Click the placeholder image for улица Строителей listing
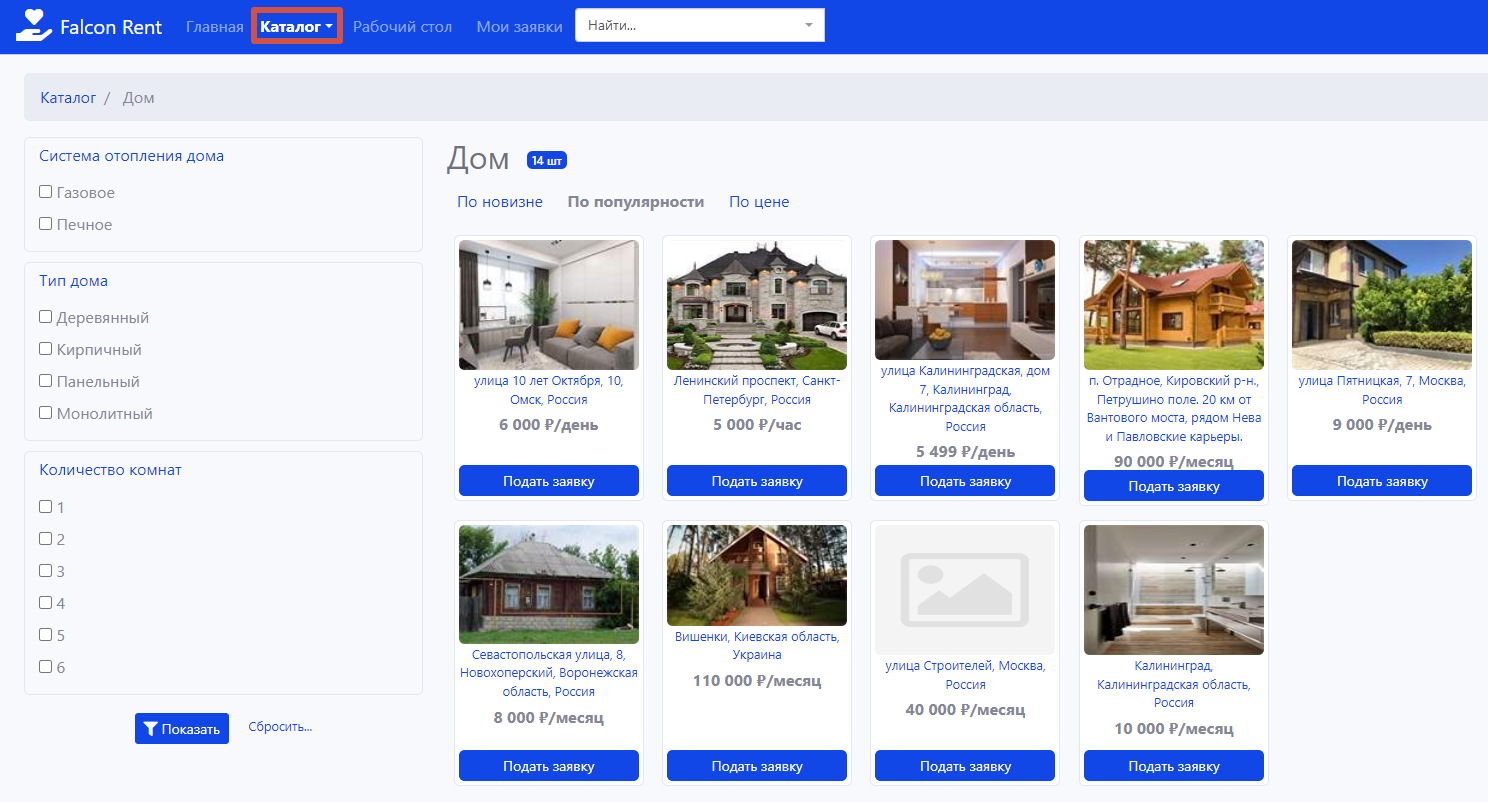1488x802 pixels. coord(964,590)
